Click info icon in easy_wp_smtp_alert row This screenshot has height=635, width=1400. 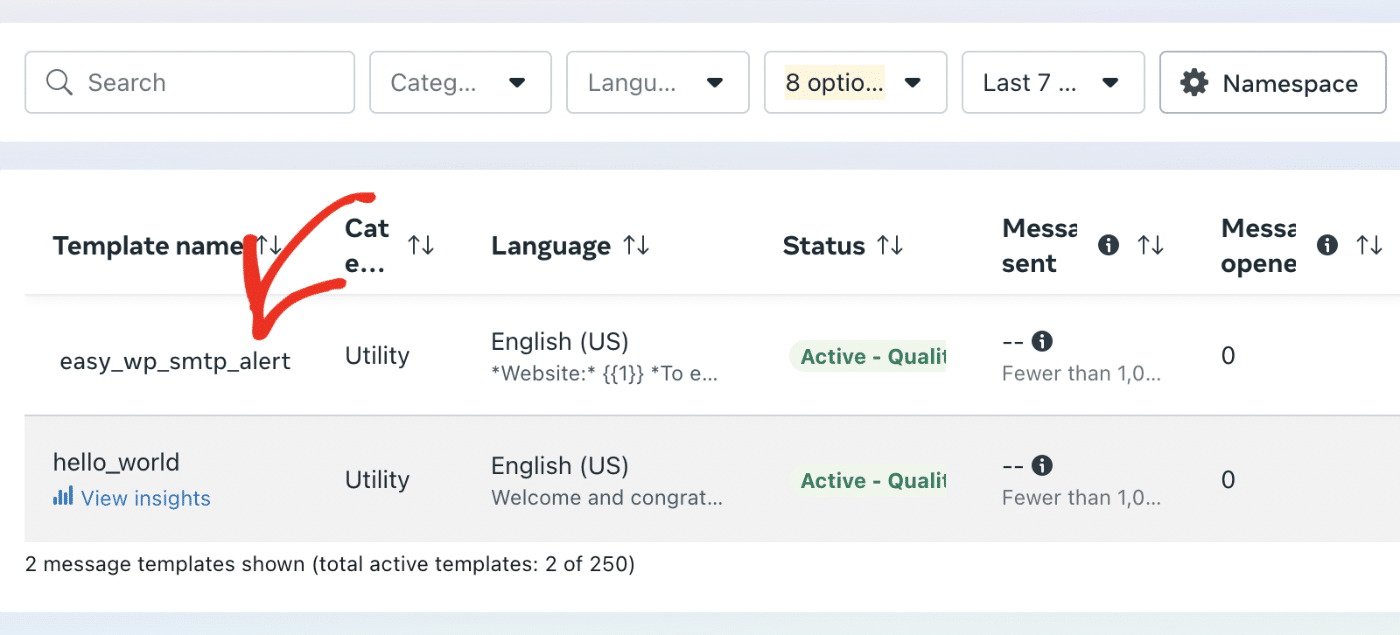(1042, 342)
